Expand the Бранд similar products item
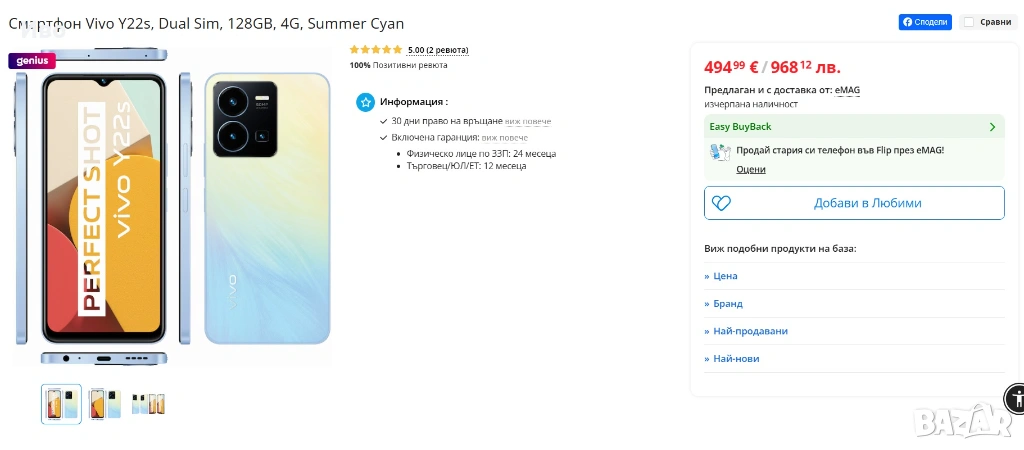1024x450 pixels. (x=727, y=304)
